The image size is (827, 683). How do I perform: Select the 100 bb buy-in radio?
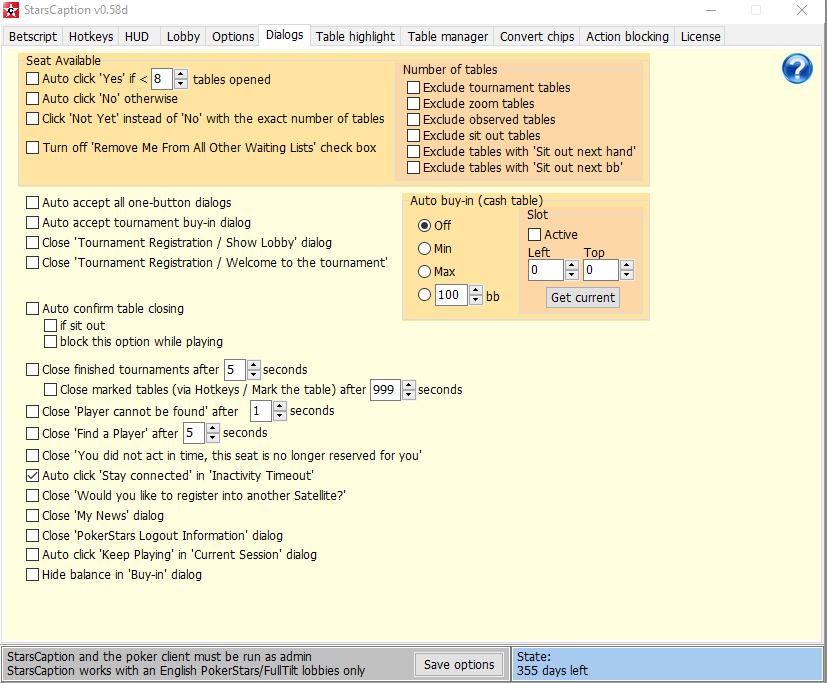coord(425,295)
